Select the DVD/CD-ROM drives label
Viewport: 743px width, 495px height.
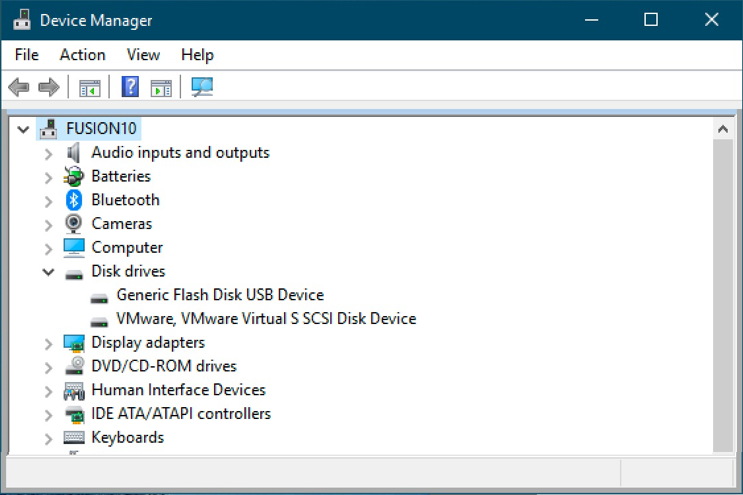click(x=164, y=366)
